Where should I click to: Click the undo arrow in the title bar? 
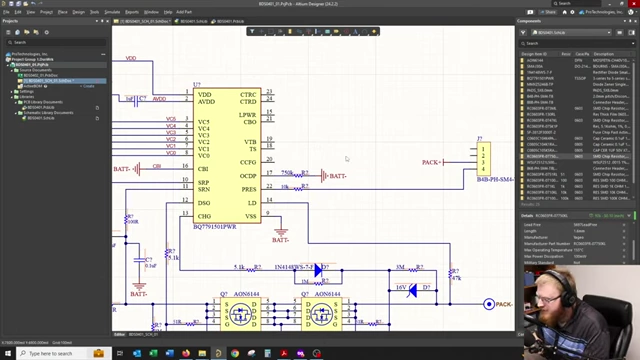tap(33, 4)
